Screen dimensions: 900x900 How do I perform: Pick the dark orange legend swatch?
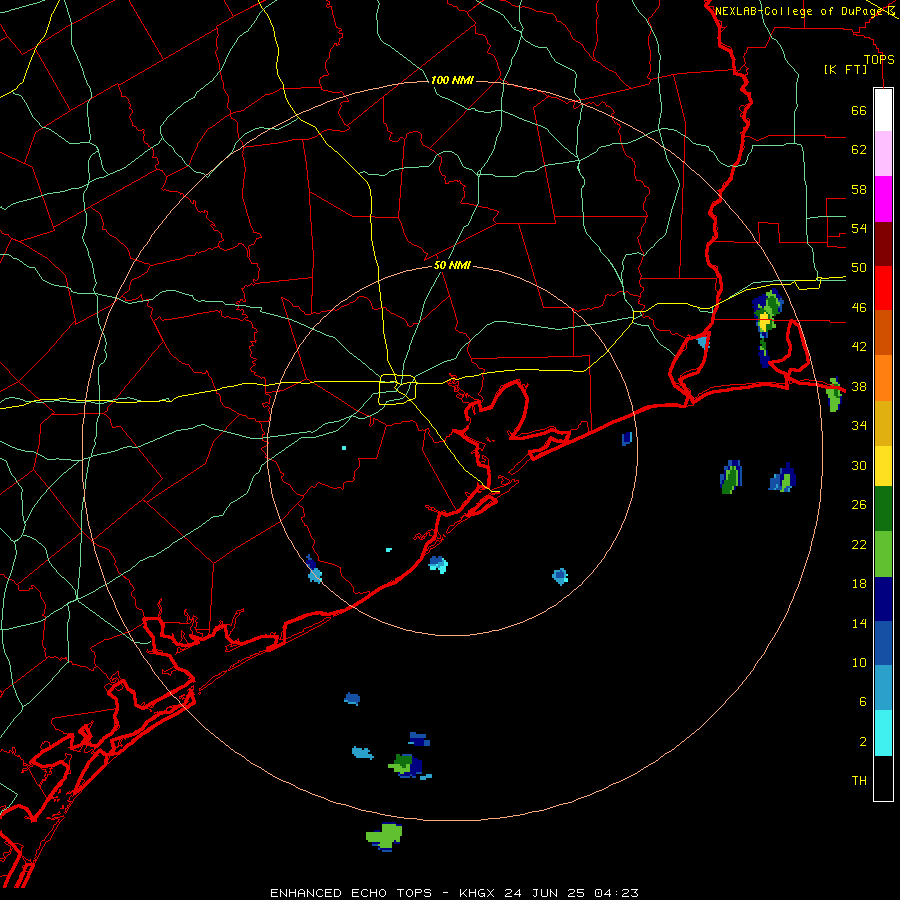point(883,332)
